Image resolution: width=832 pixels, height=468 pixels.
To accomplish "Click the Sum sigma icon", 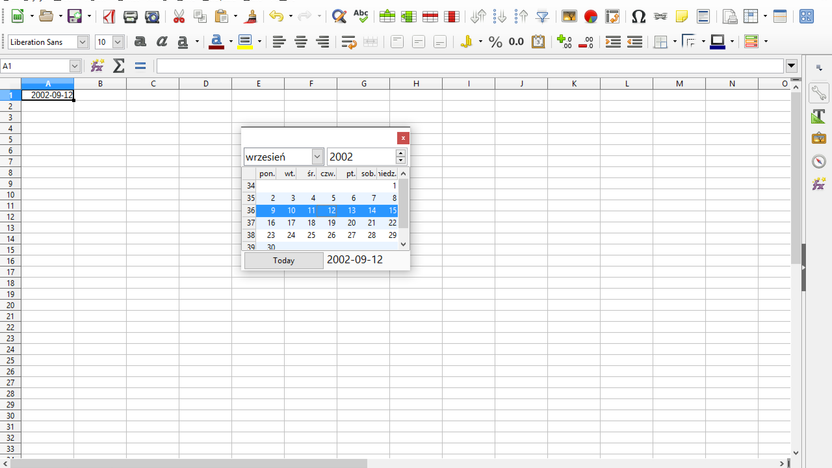I will pos(119,66).
